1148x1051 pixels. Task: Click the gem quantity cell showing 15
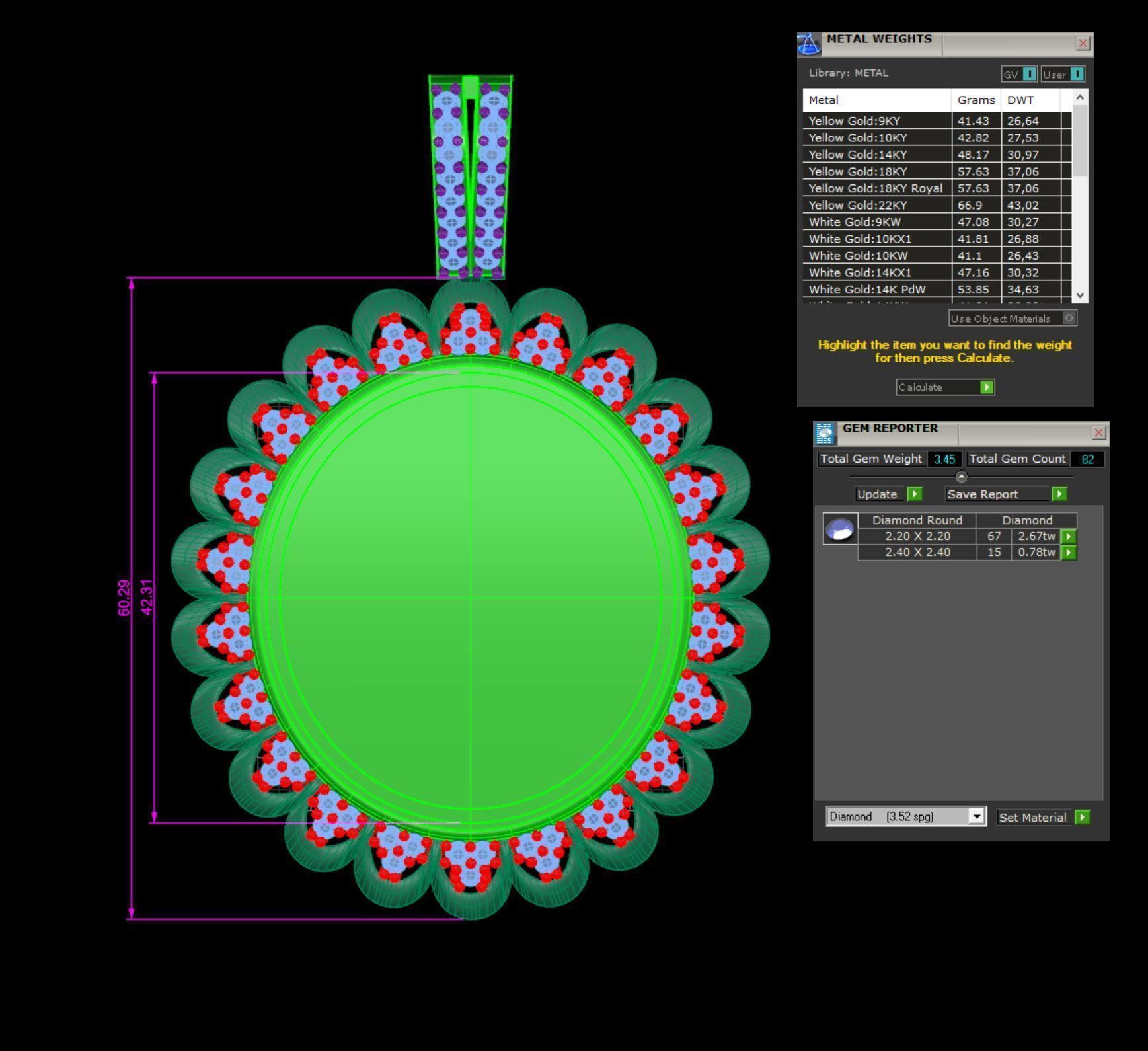tap(994, 553)
